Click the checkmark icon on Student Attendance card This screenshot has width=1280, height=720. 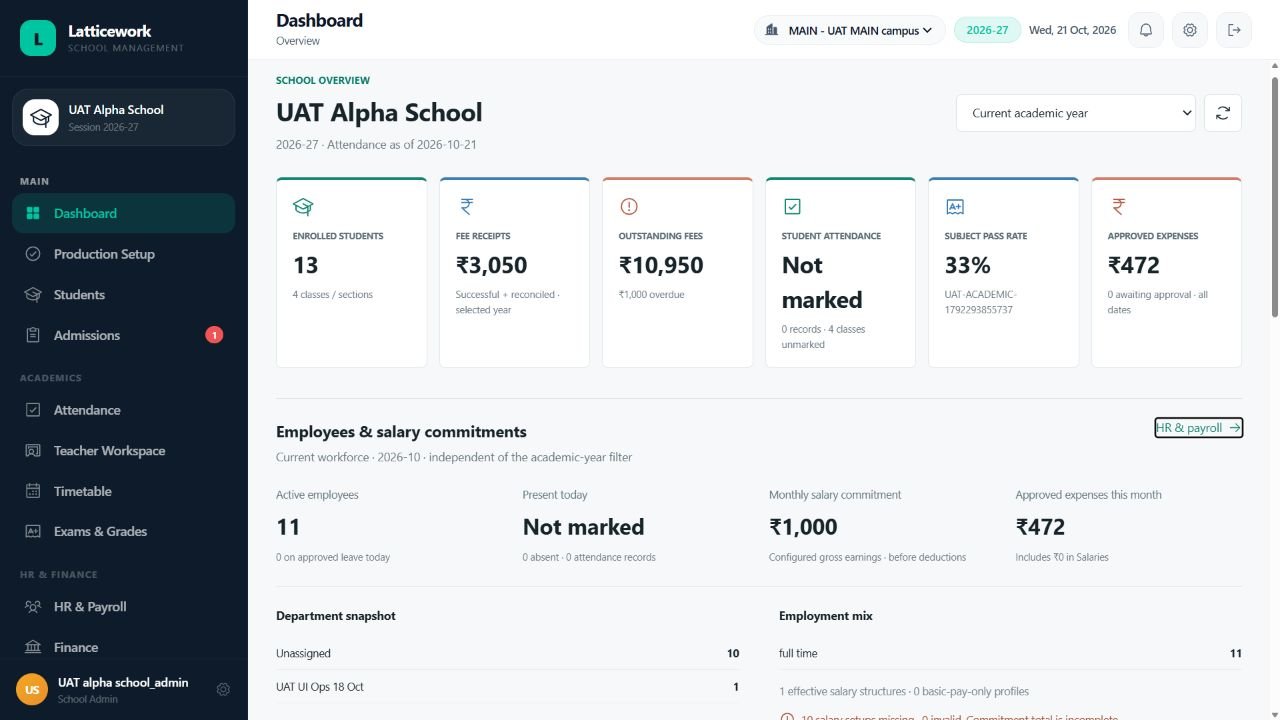(792, 207)
